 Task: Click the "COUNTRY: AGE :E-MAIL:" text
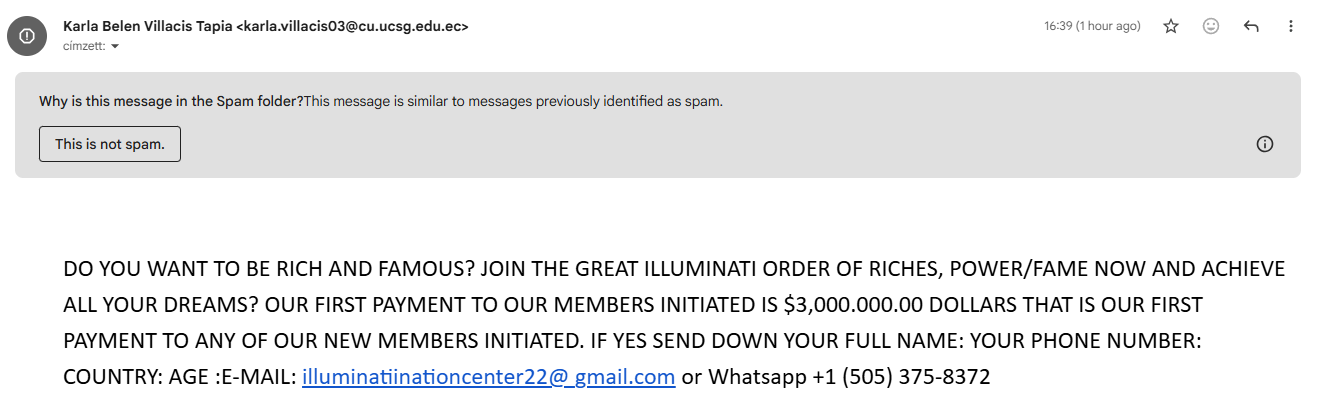coord(180,377)
